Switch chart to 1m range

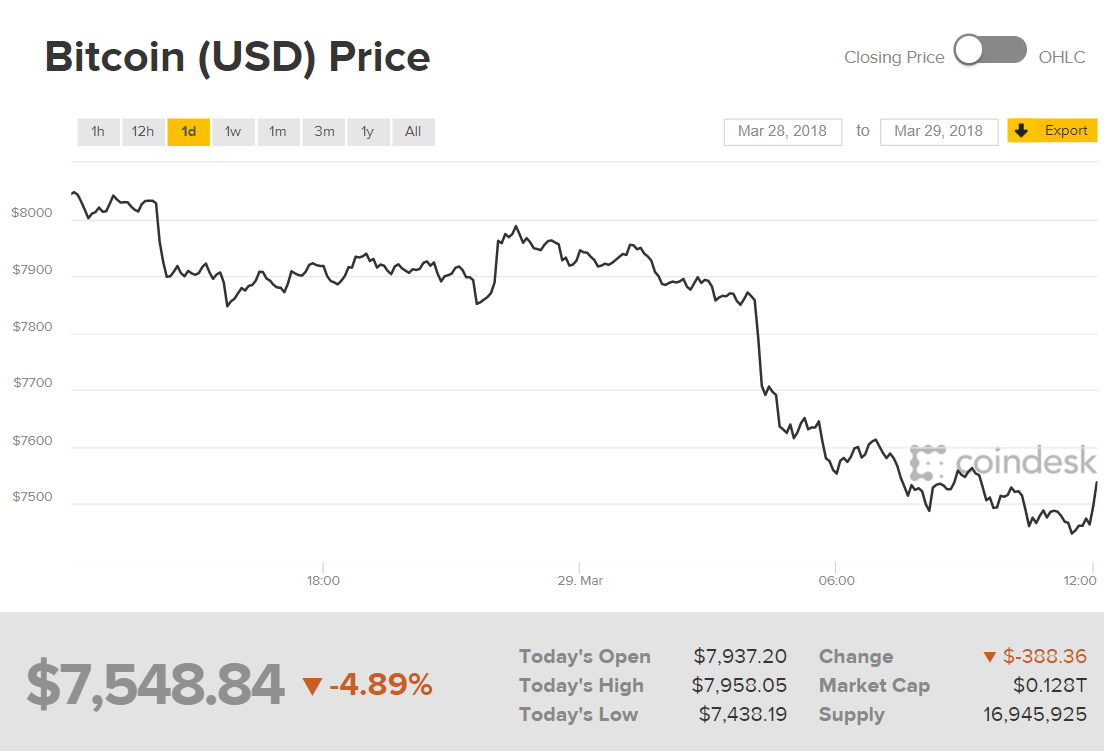278,132
